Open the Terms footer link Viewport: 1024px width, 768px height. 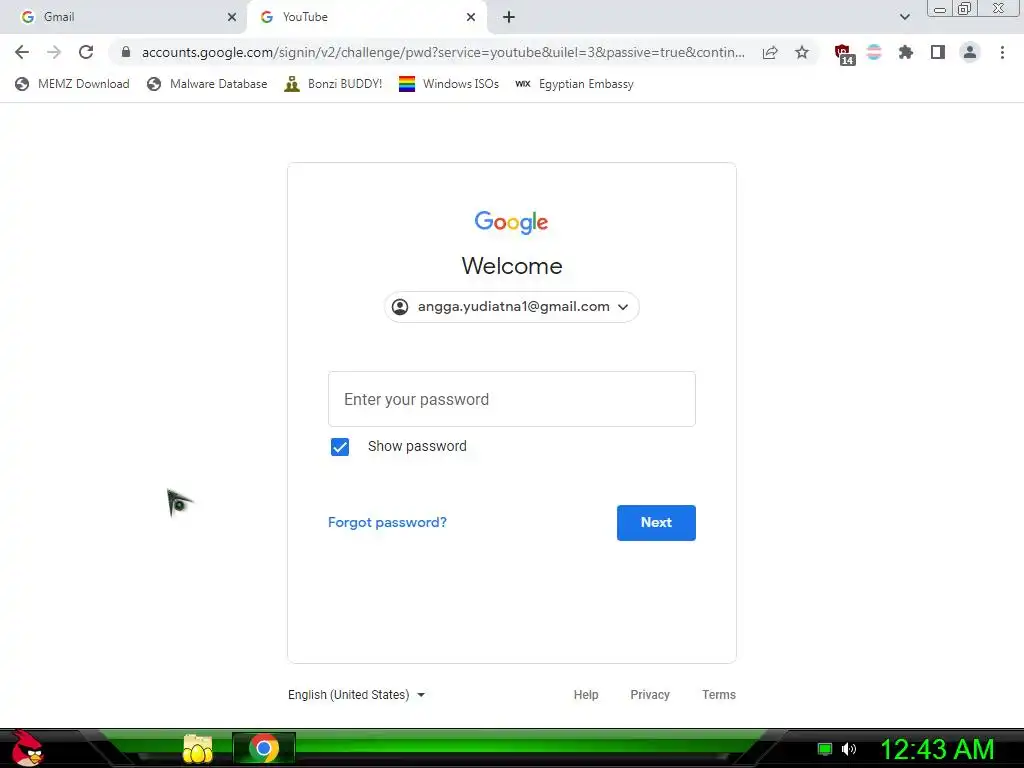(718, 695)
